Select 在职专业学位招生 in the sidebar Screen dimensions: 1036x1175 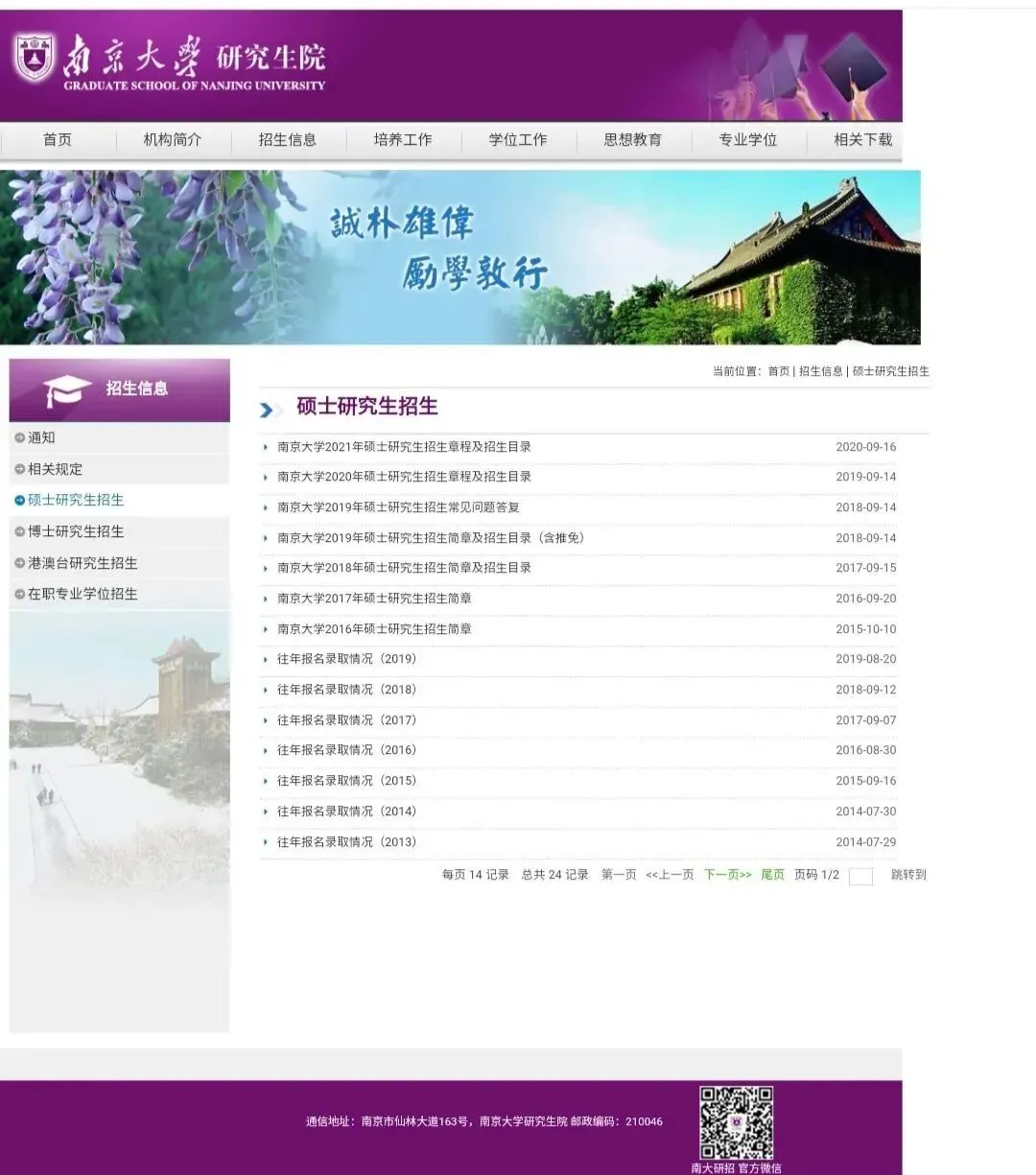[82, 594]
